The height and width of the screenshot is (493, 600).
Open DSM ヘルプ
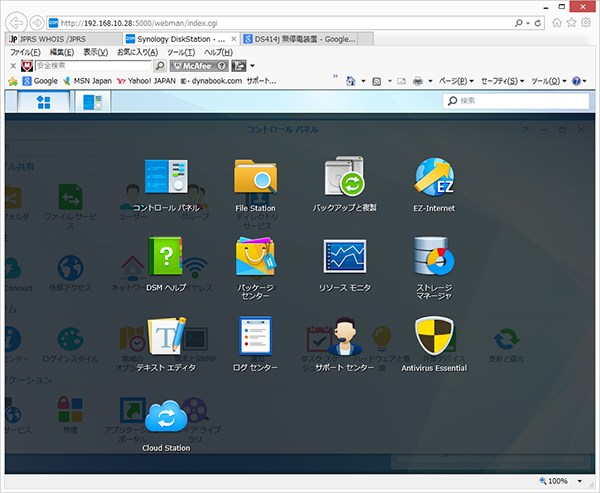pyautogui.click(x=166, y=256)
